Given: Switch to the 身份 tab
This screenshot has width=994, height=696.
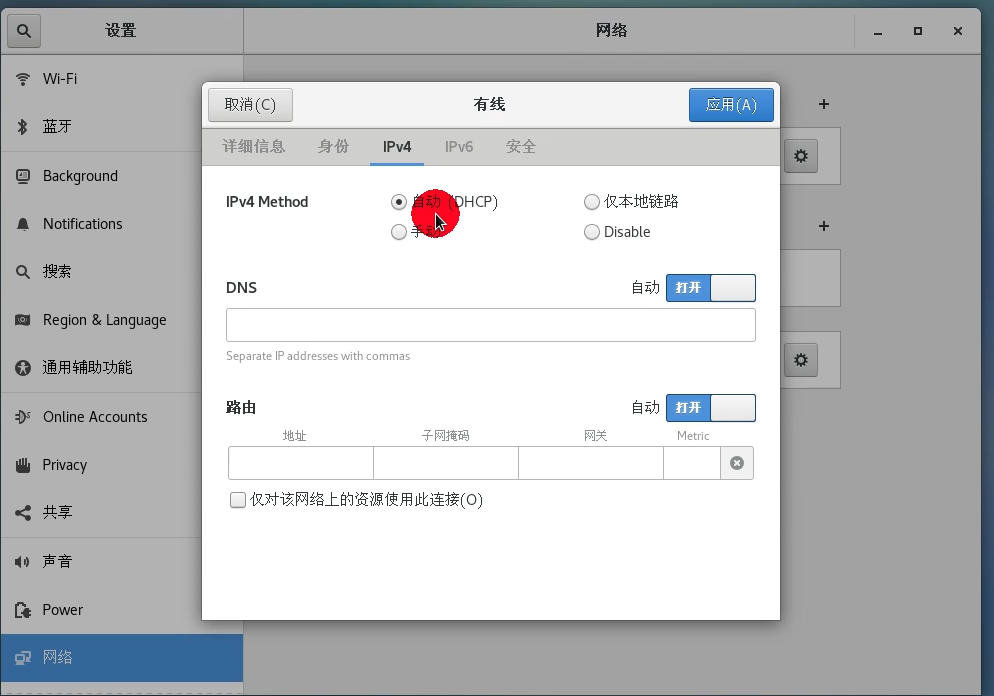Looking at the screenshot, I should tap(333, 147).
